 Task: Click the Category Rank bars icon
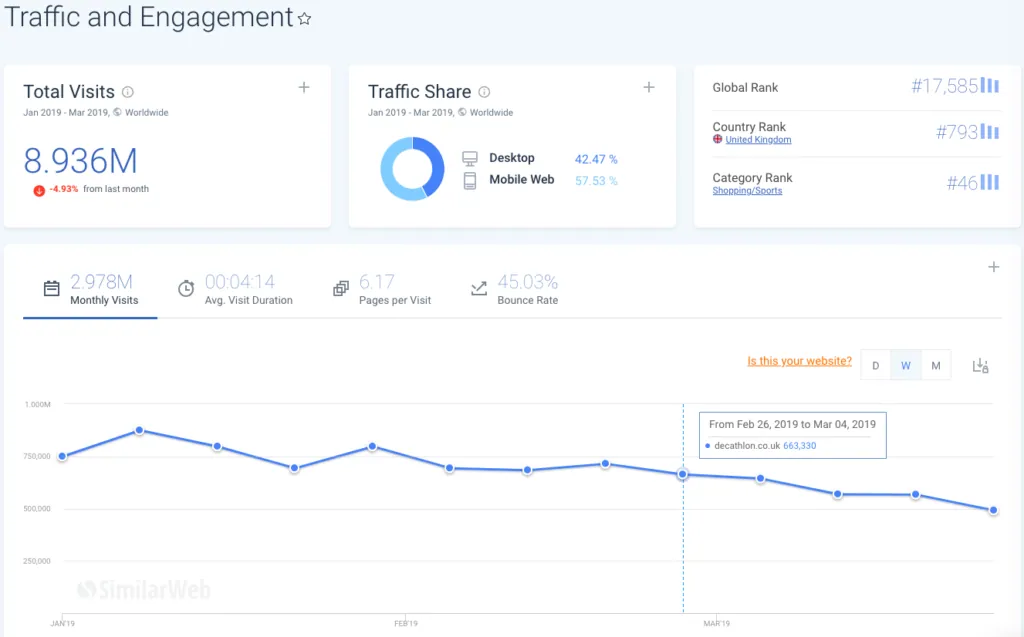tap(990, 182)
